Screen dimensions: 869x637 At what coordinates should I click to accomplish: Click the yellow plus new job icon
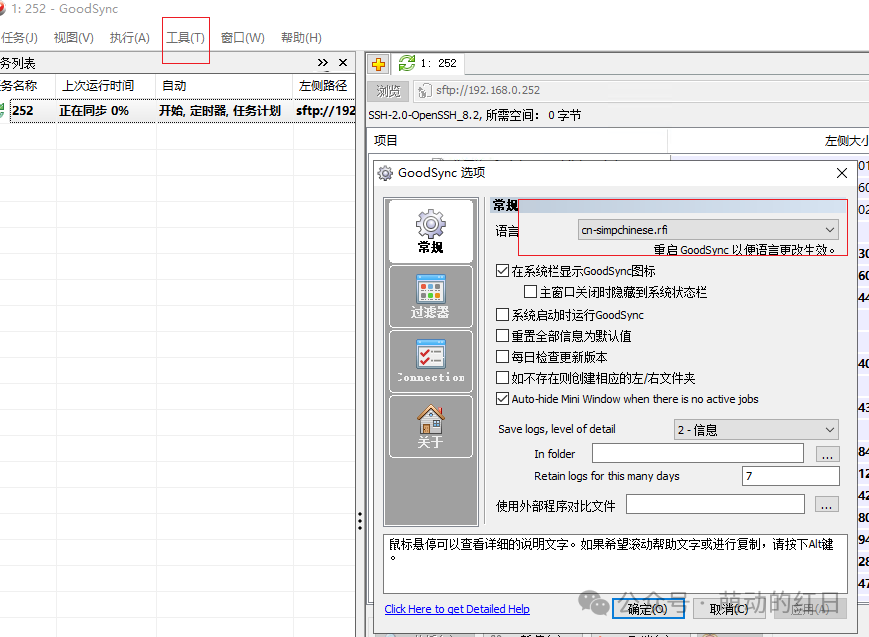(x=379, y=64)
